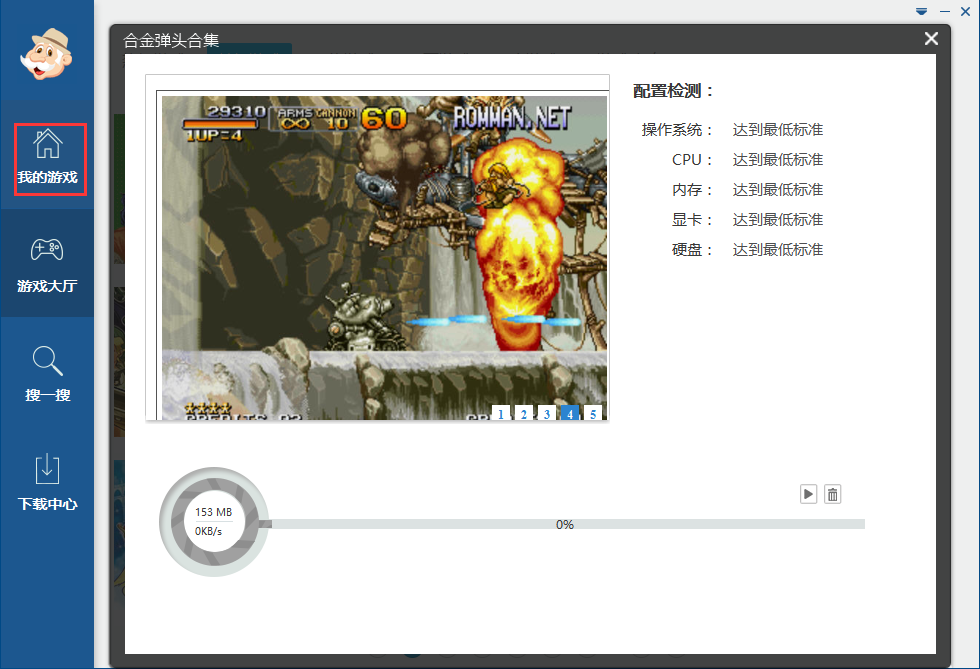Open the Search (搜一搜) magnifier page
The image size is (980, 669).
[x=47, y=373]
